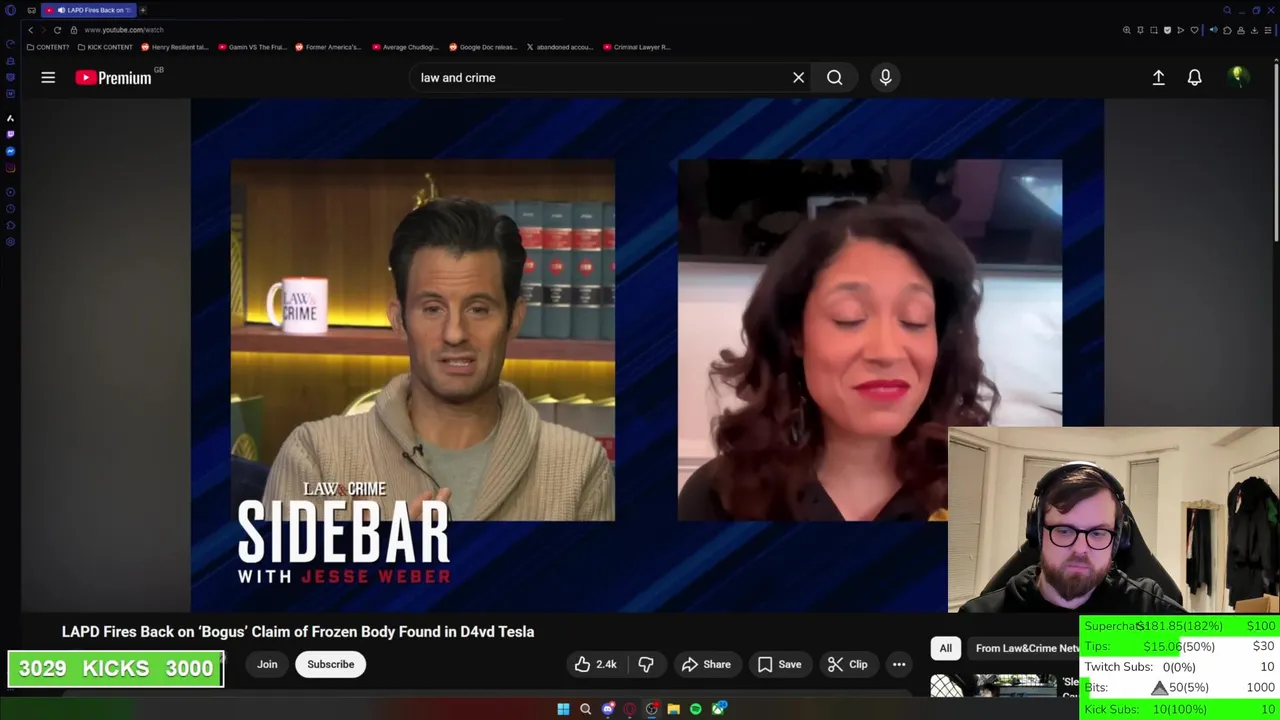1280x720 pixels.
Task: Go back with browser back arrow
Action: (30, 30)
